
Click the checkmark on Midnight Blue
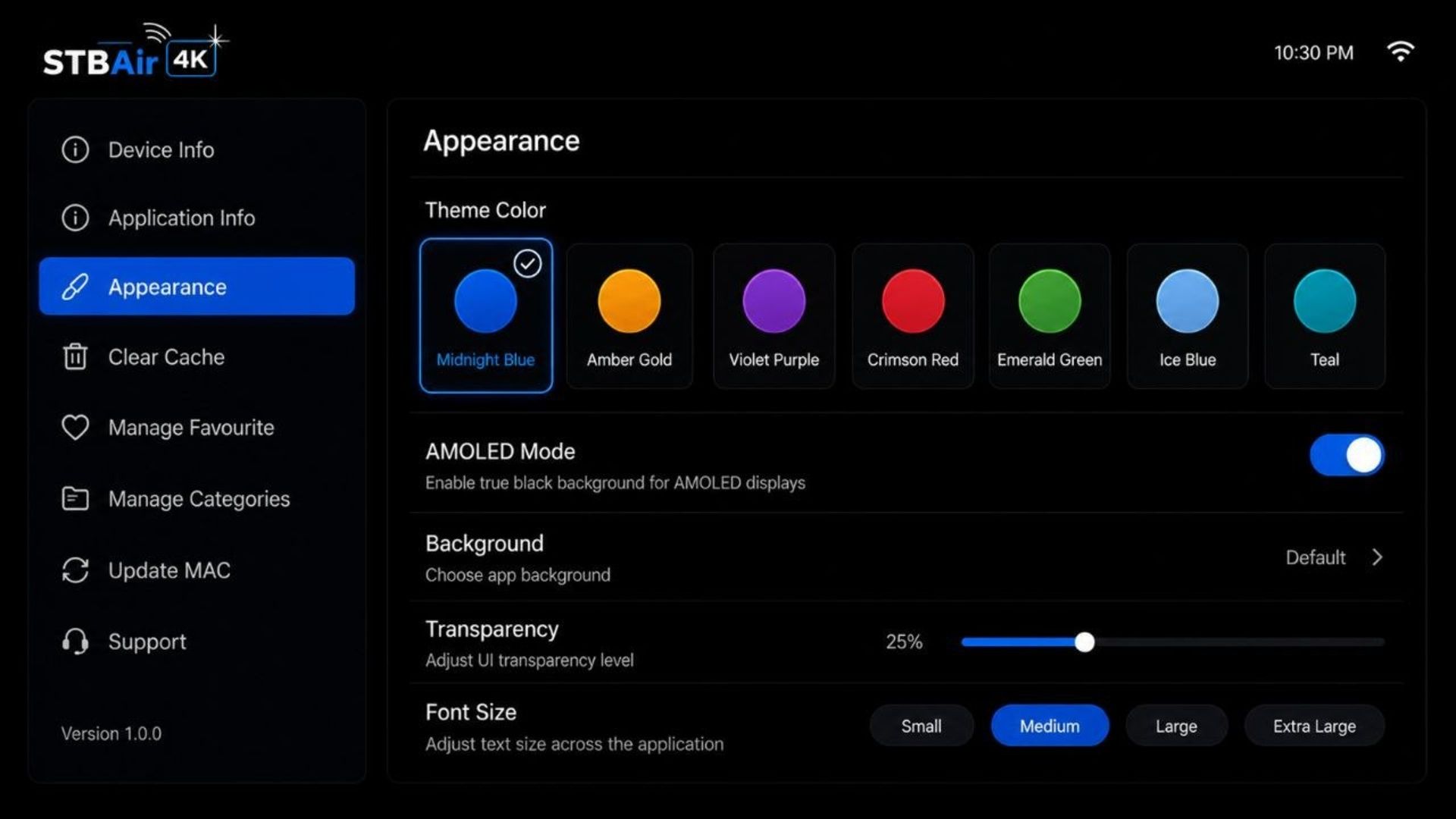tap(528, 263)
